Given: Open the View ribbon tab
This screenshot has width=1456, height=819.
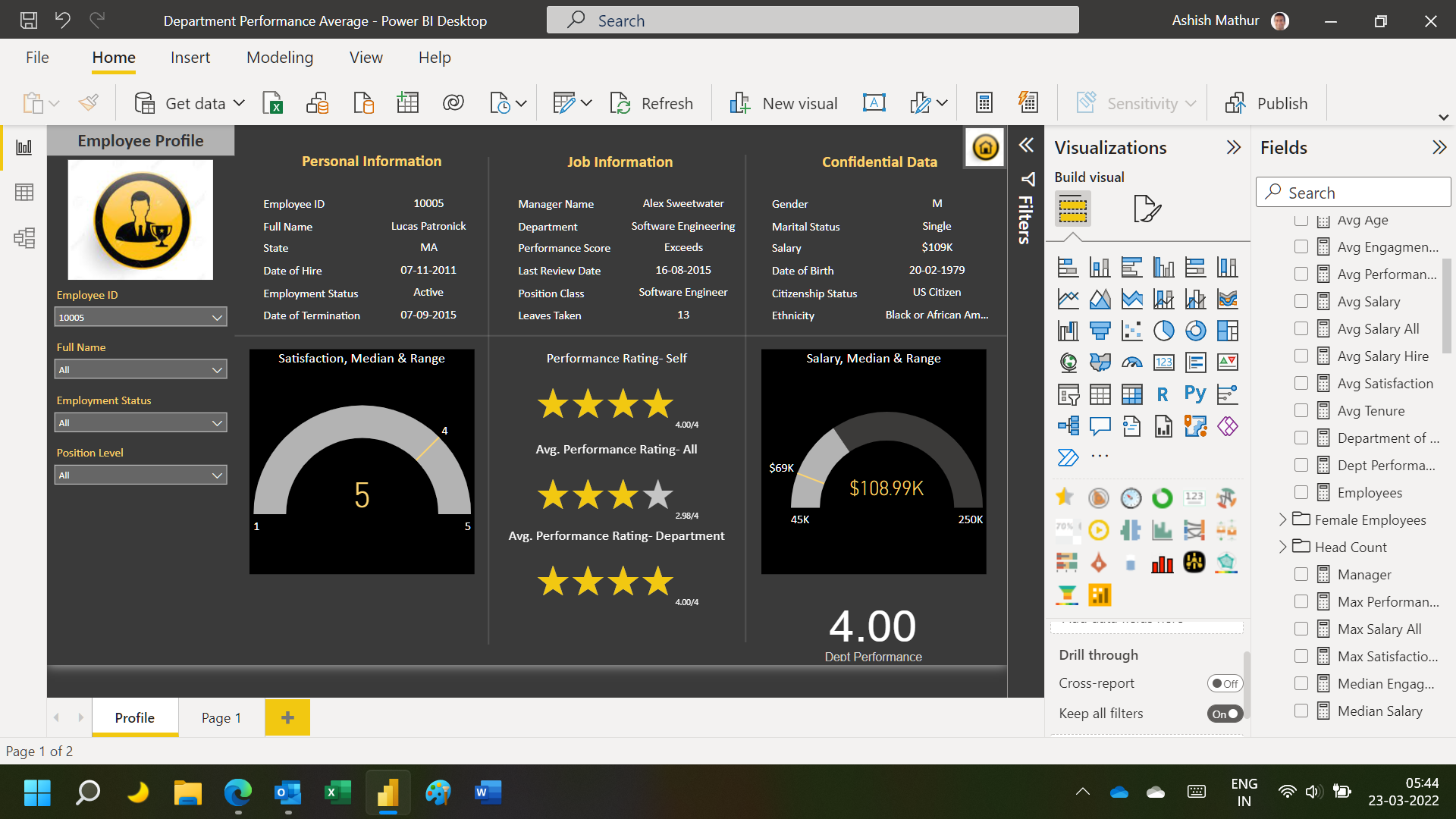Looking at the screenshot, I should tap(366, 58).
